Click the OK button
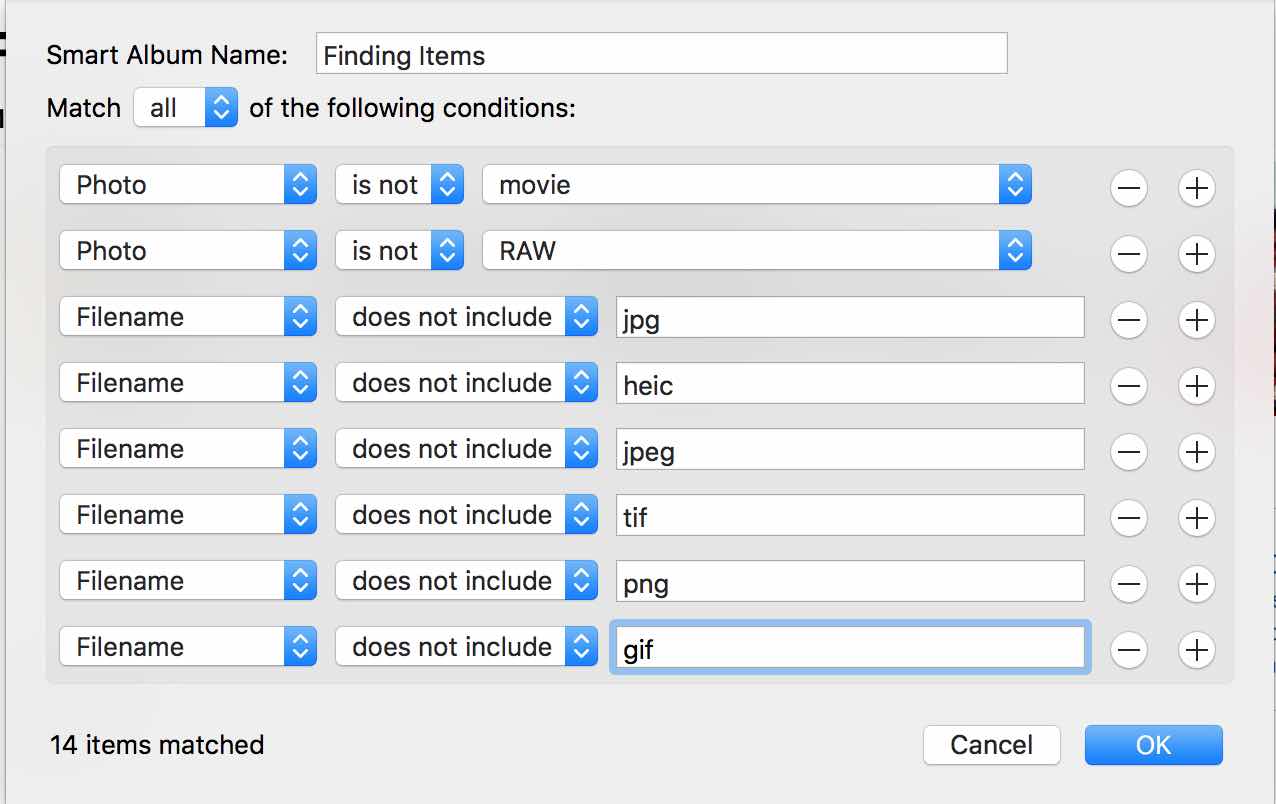This screenshot has width=1276, height=804. (x=1153, y=745)
